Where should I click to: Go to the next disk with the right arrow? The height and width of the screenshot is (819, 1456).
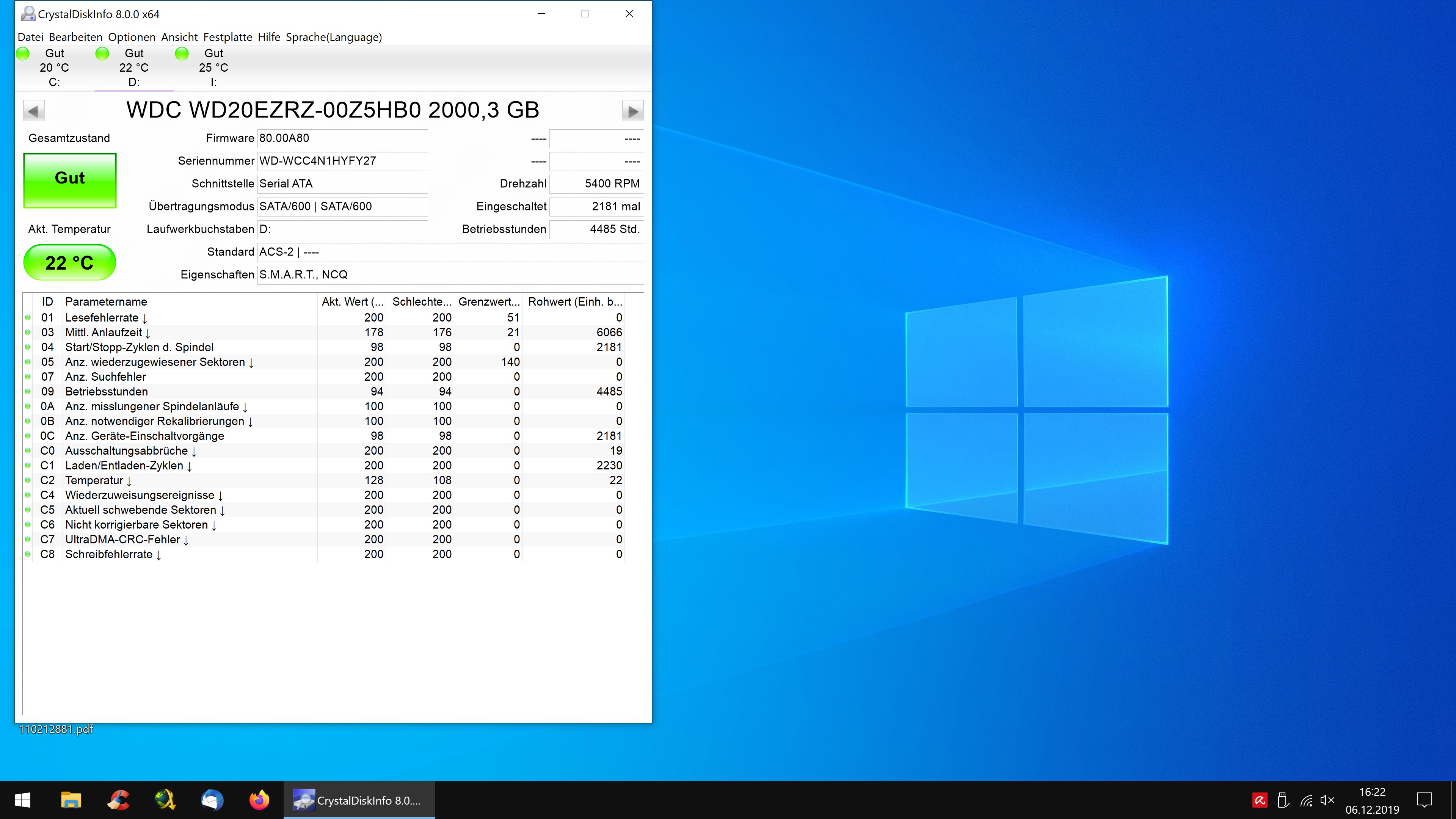632,111
